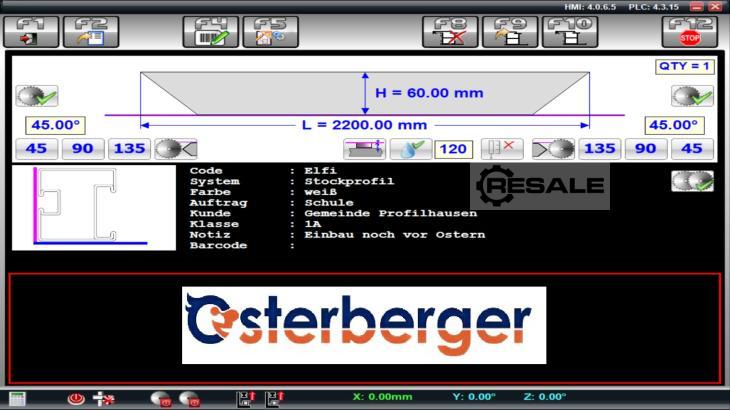Screen dimensions: 730x410
Task: Select the left 45 degree preset
Action: [37, 149]
